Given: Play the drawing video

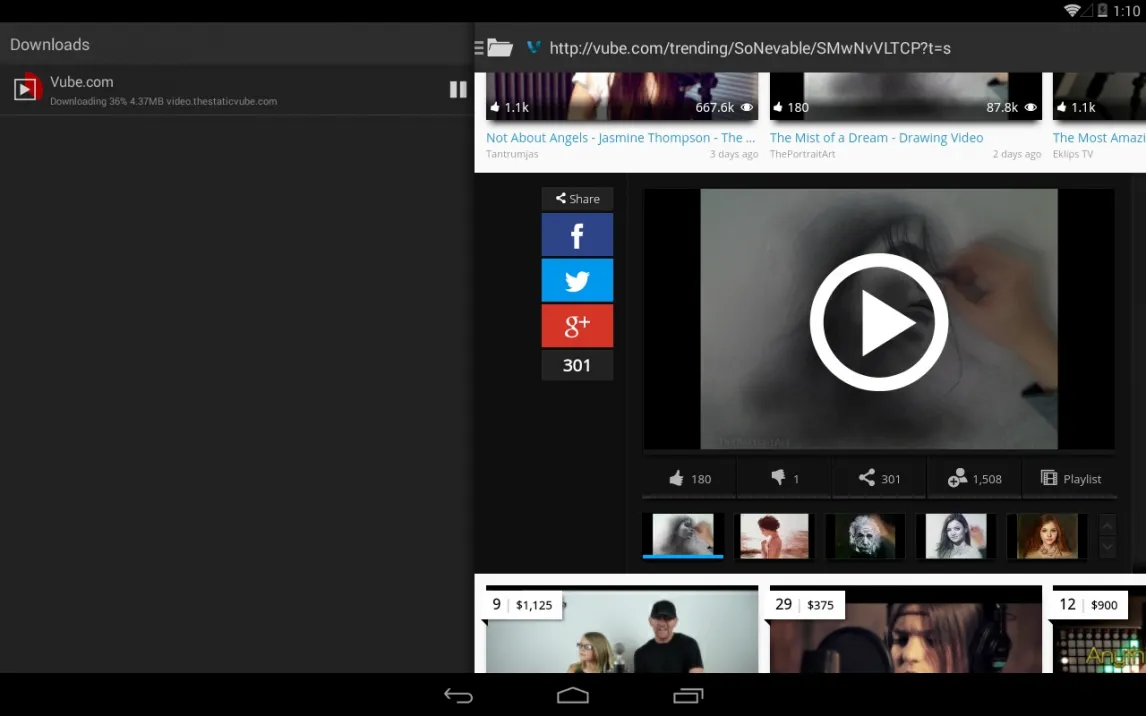Looking at the screenshot, I should coord(878,321).
